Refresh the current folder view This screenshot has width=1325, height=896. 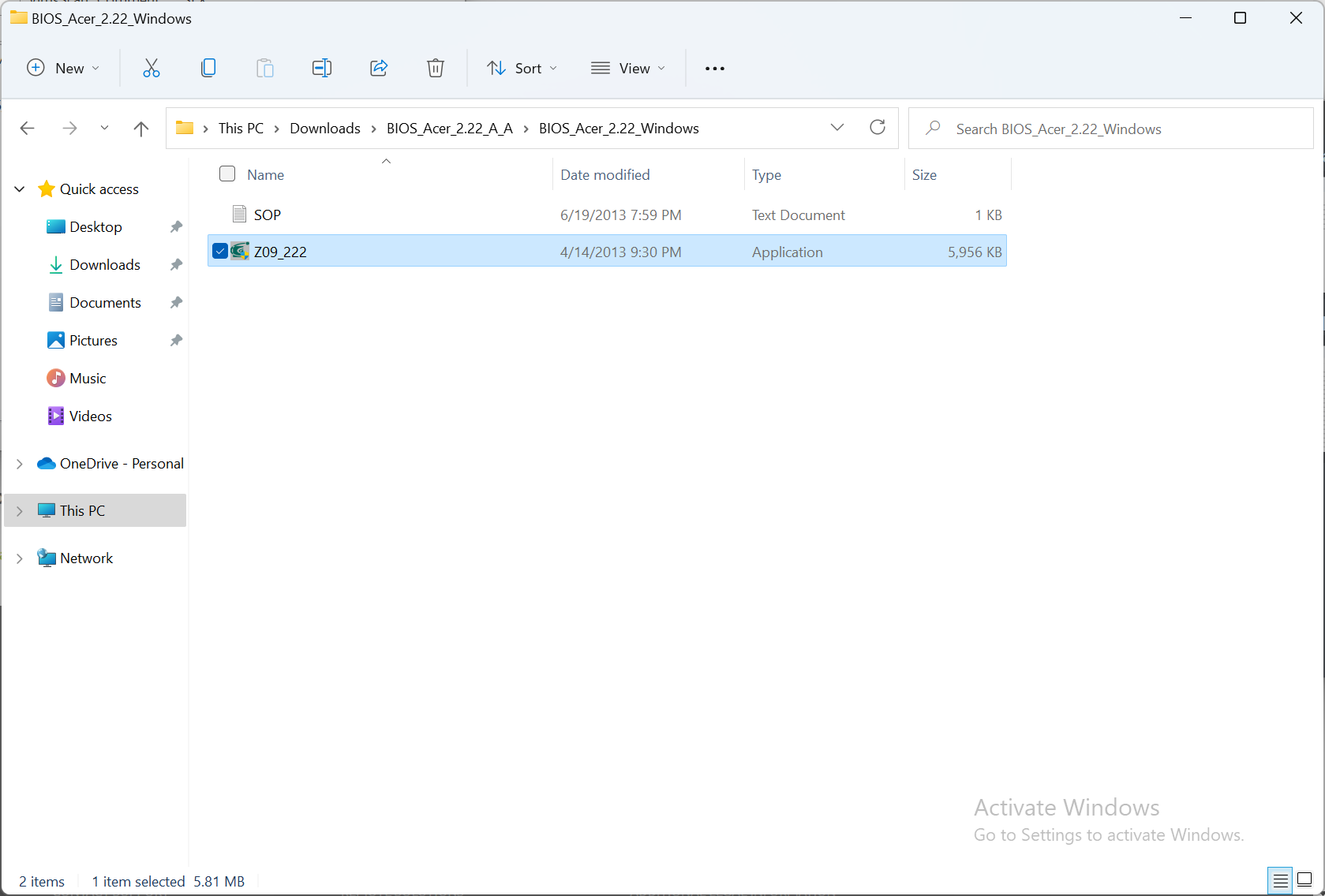(x=877, y=128)
